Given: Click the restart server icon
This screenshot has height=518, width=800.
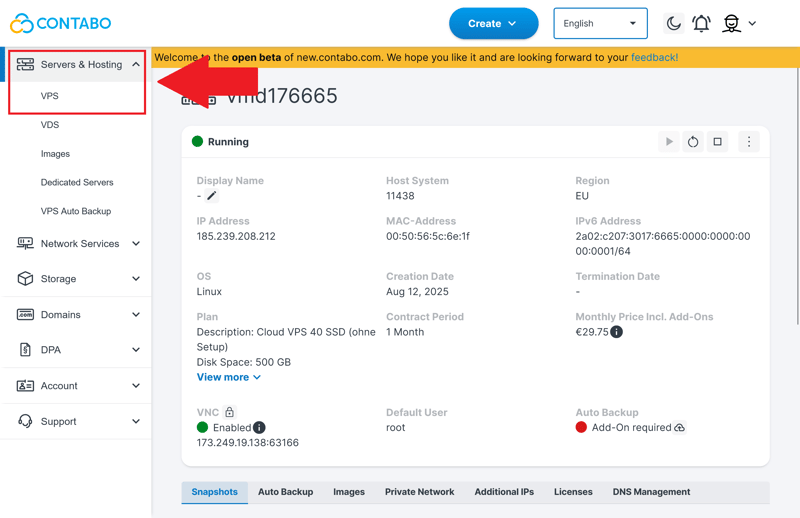Looking at the screenshot, I should (x=693, y=142).
